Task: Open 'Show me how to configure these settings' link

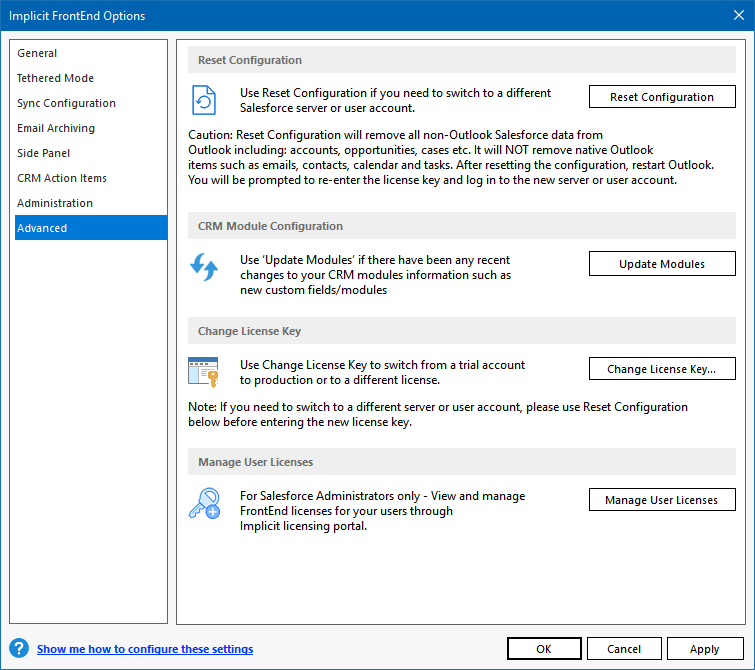Action: (145, 649)
